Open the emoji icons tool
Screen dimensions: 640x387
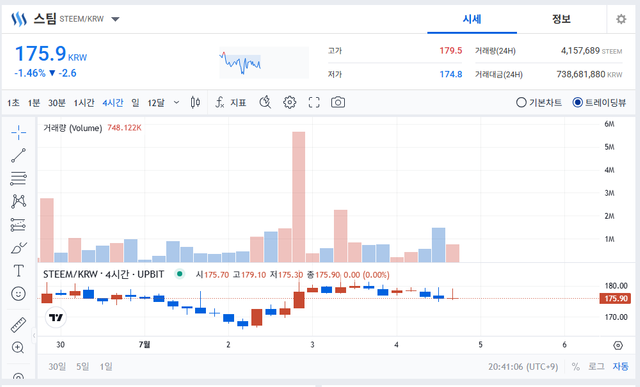tap(18, 294)
